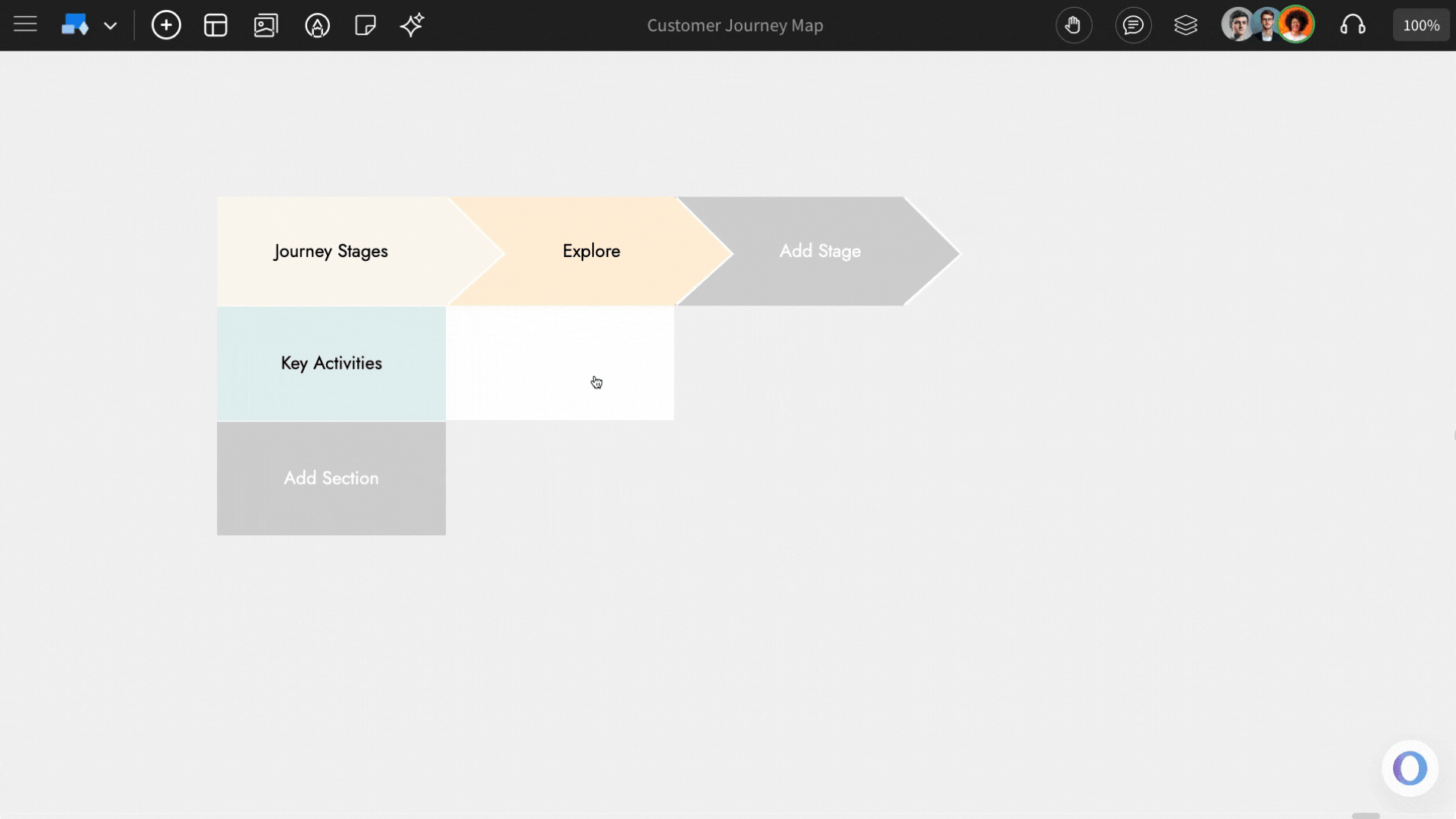Expand the shape picker dropdown
This screenshot has width=1456, height=819.
pos(111,25)
